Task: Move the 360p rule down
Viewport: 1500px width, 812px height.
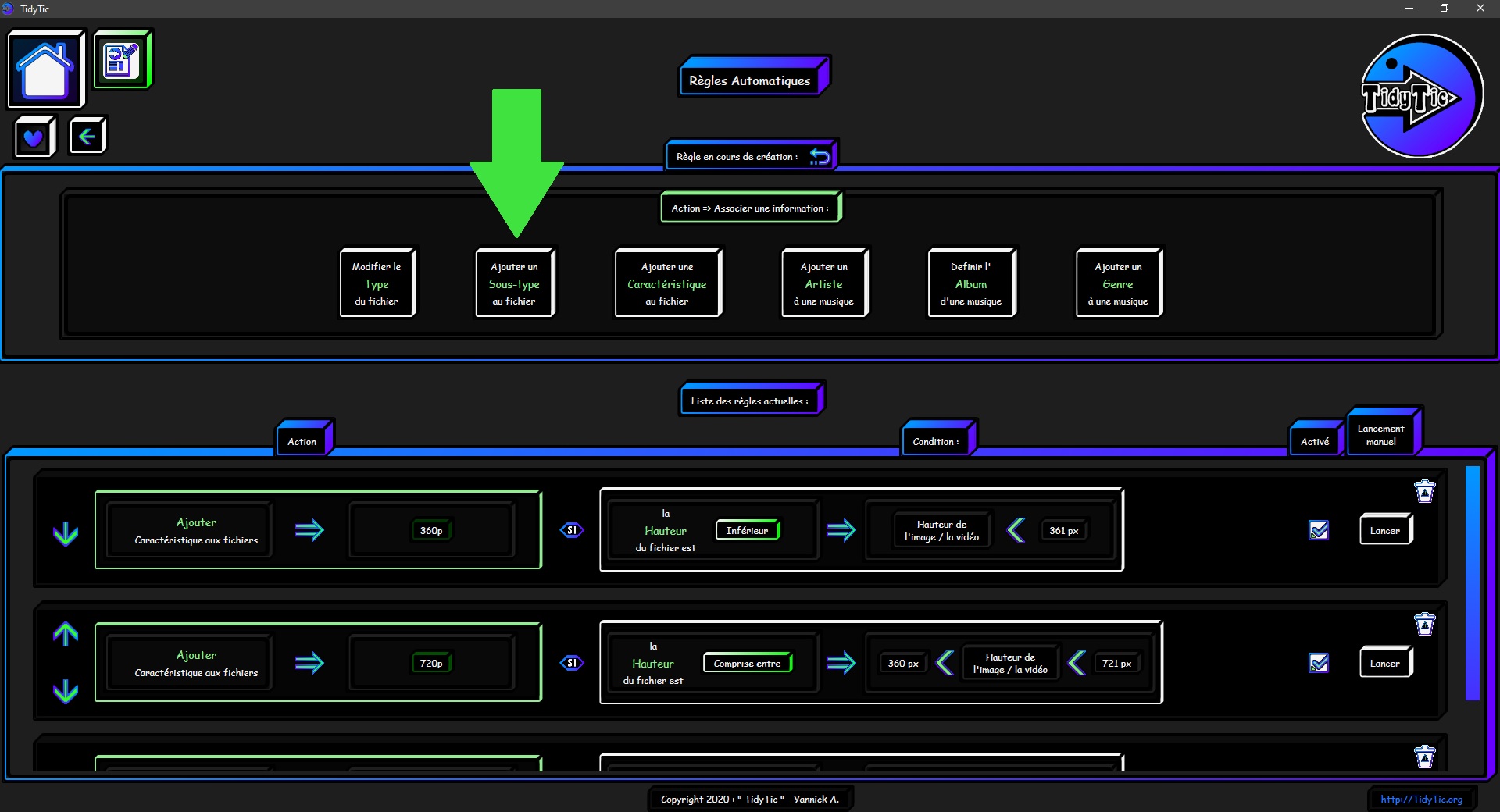Action: point(66,534)
